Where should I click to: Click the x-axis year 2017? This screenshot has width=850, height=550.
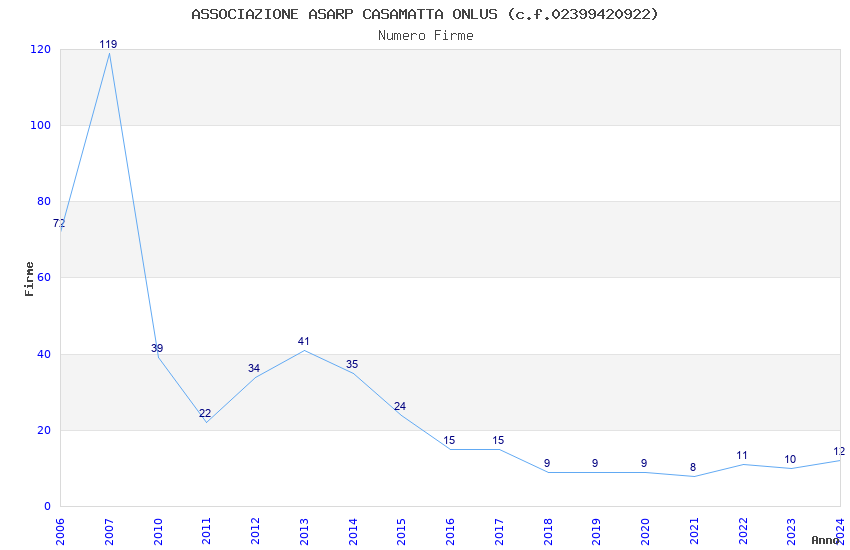tap(499, 532)
